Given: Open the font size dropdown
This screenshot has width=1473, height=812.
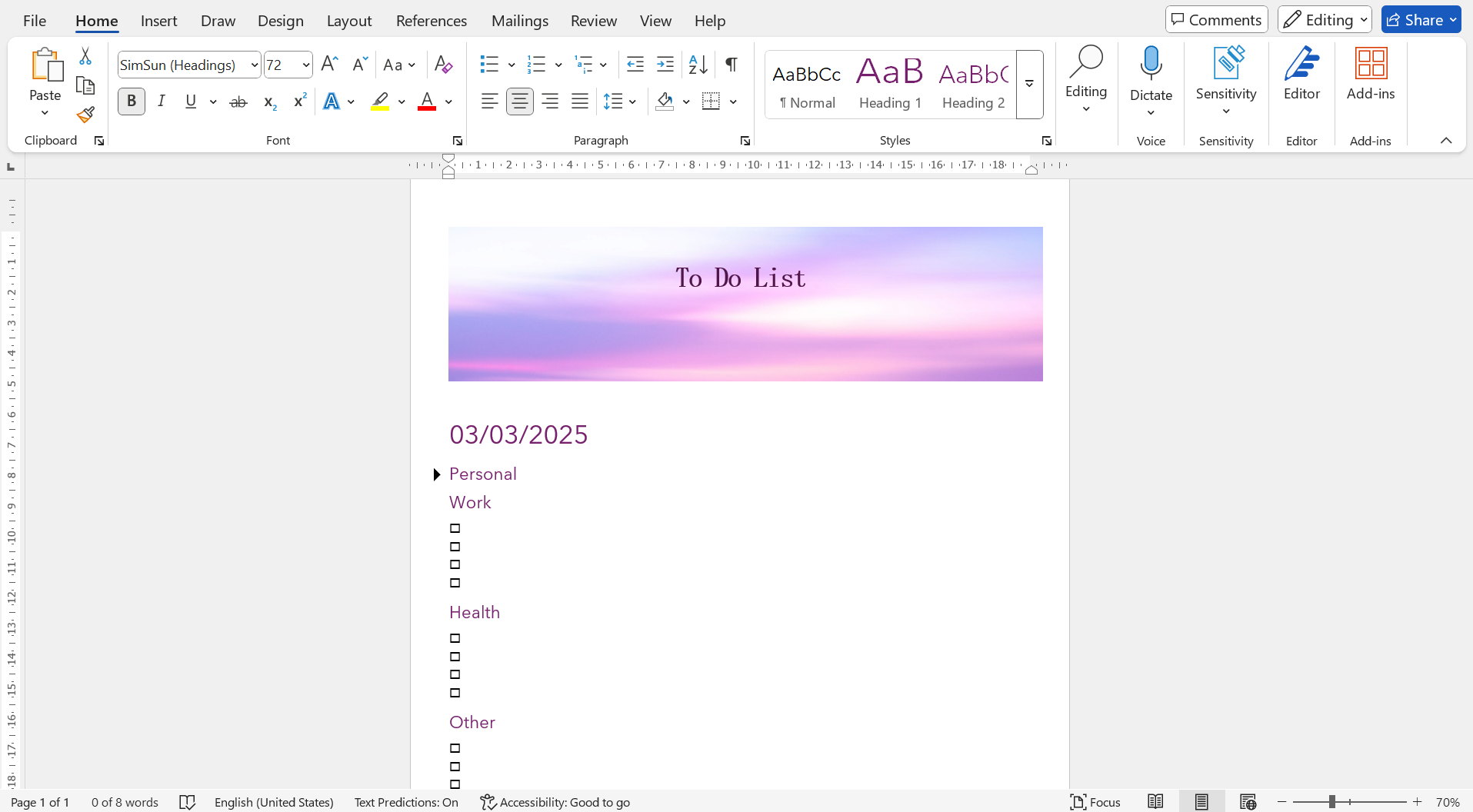Looking at the screenshot, I should [x=306, y=65].
